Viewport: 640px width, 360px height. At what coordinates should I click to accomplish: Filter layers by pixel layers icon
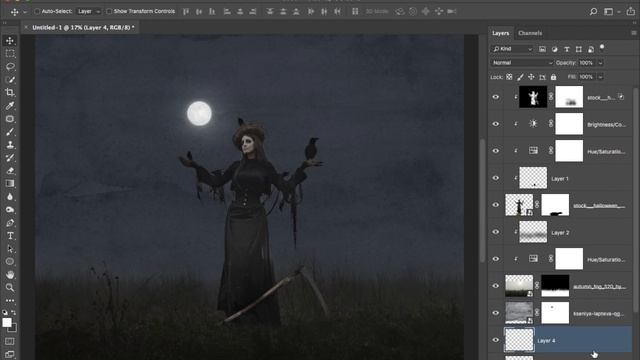pos(542,49)
